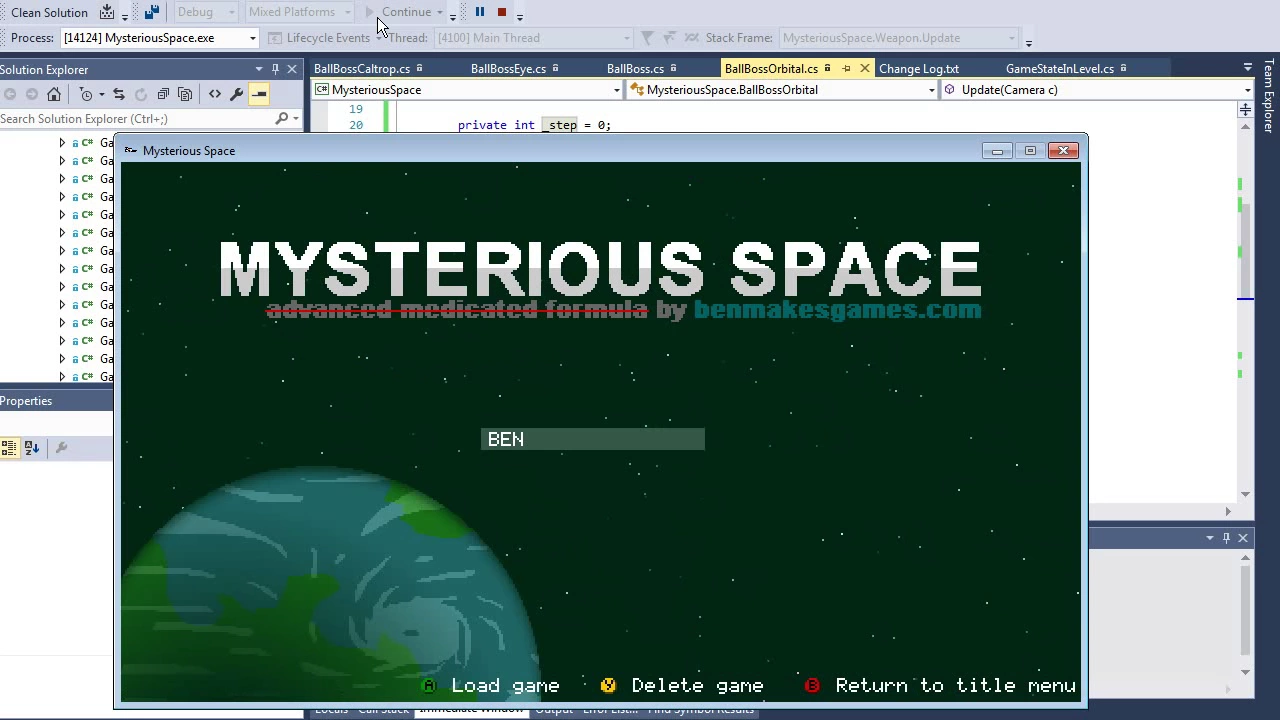The width and height of the screenshot is (1280, 720).
Task: Click Solution Explorer Home icon
Action: (x=54, y=94)
